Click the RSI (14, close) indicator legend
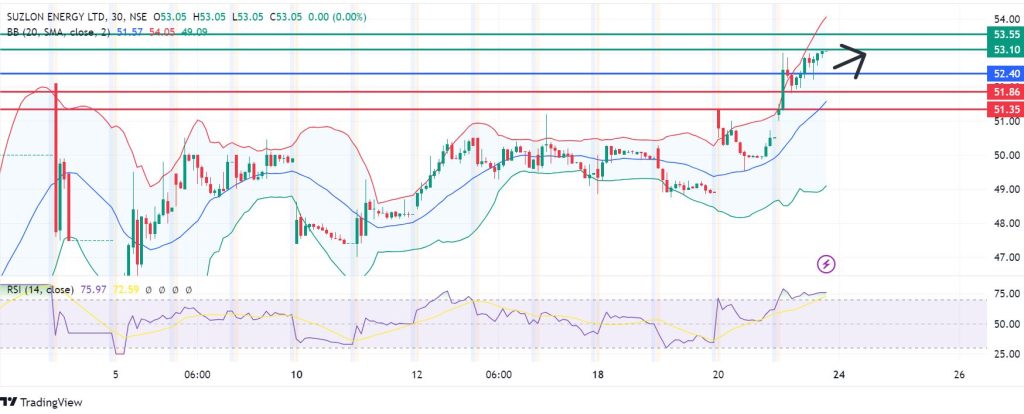The image size is (1024, 414). click(x=39, y=289)
